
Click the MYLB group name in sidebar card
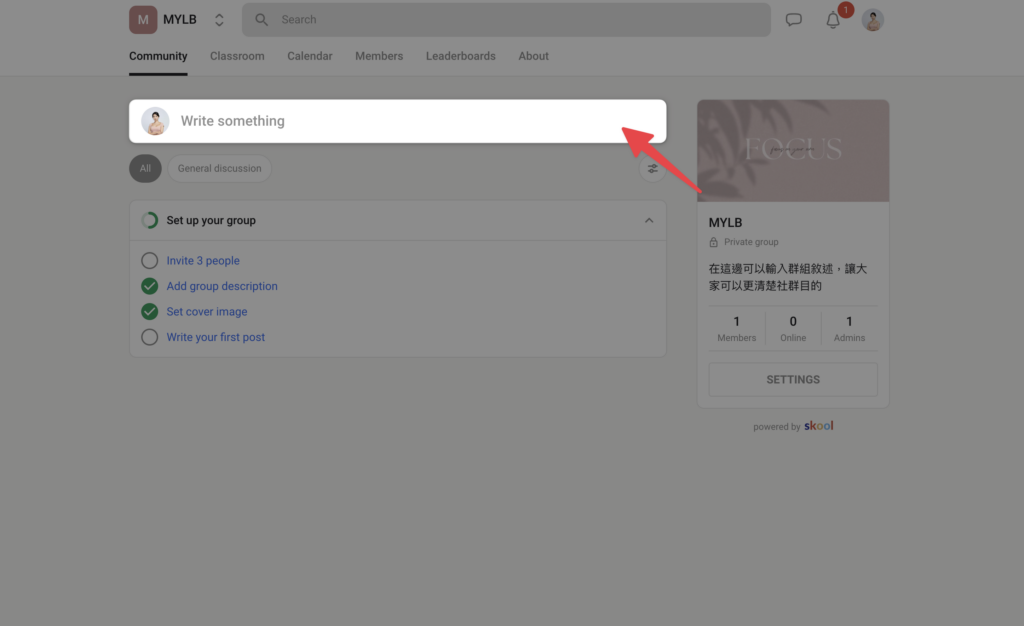726,223
